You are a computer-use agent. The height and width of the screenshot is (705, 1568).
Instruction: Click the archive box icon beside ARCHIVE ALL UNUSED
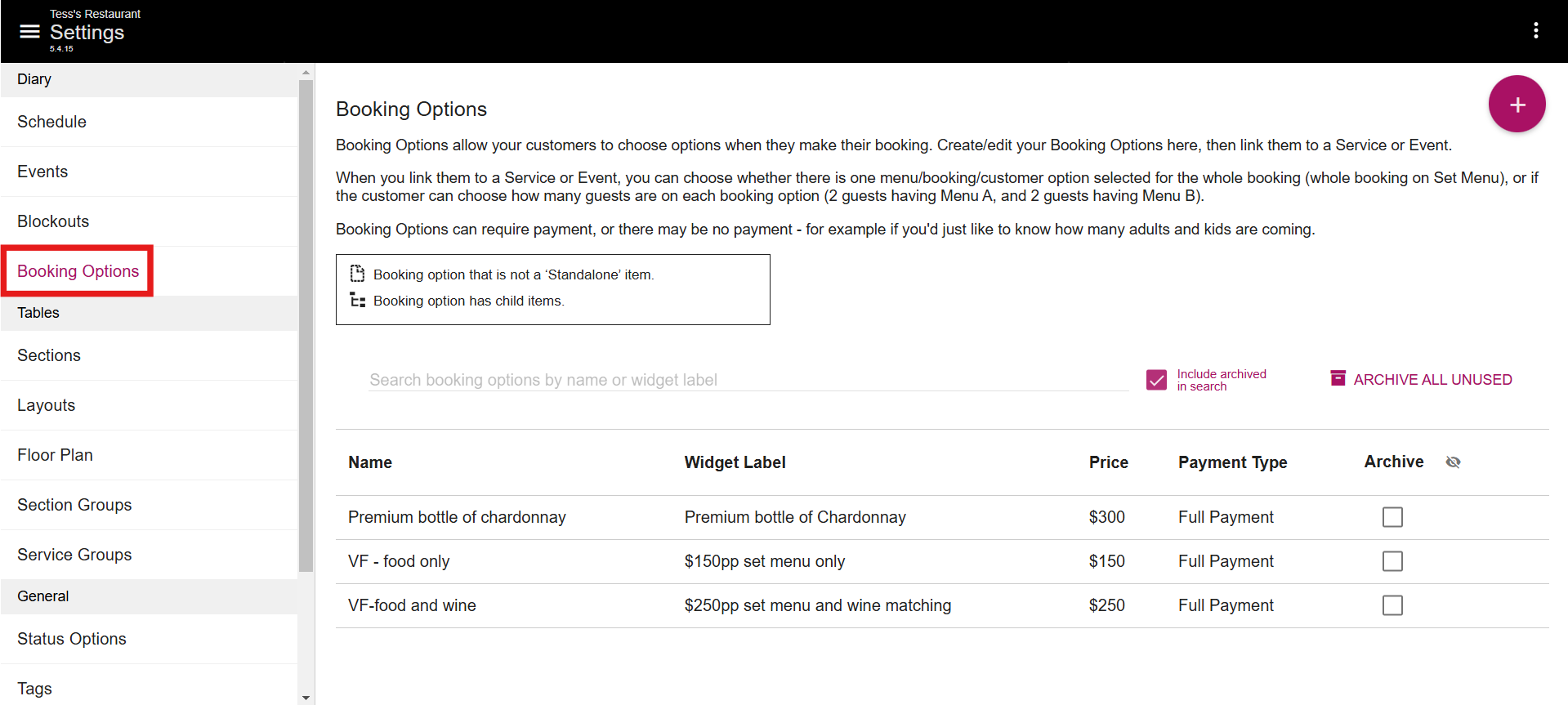(x=1338, y=377)
